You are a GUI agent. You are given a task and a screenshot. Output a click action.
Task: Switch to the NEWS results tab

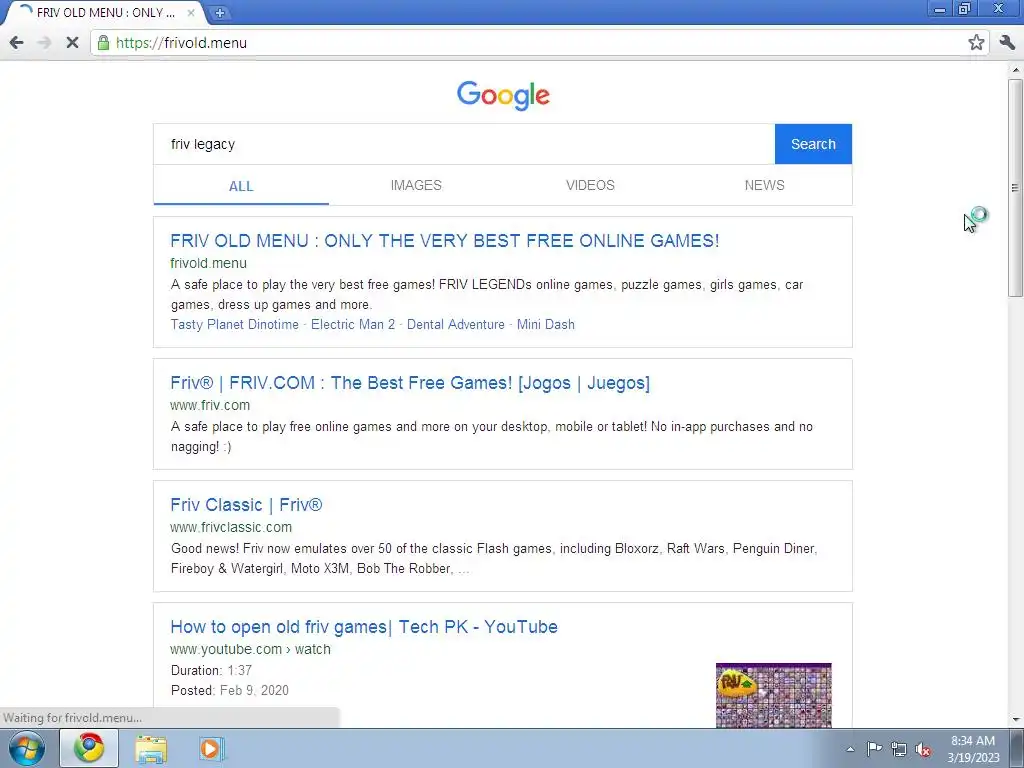click(765, 185)
